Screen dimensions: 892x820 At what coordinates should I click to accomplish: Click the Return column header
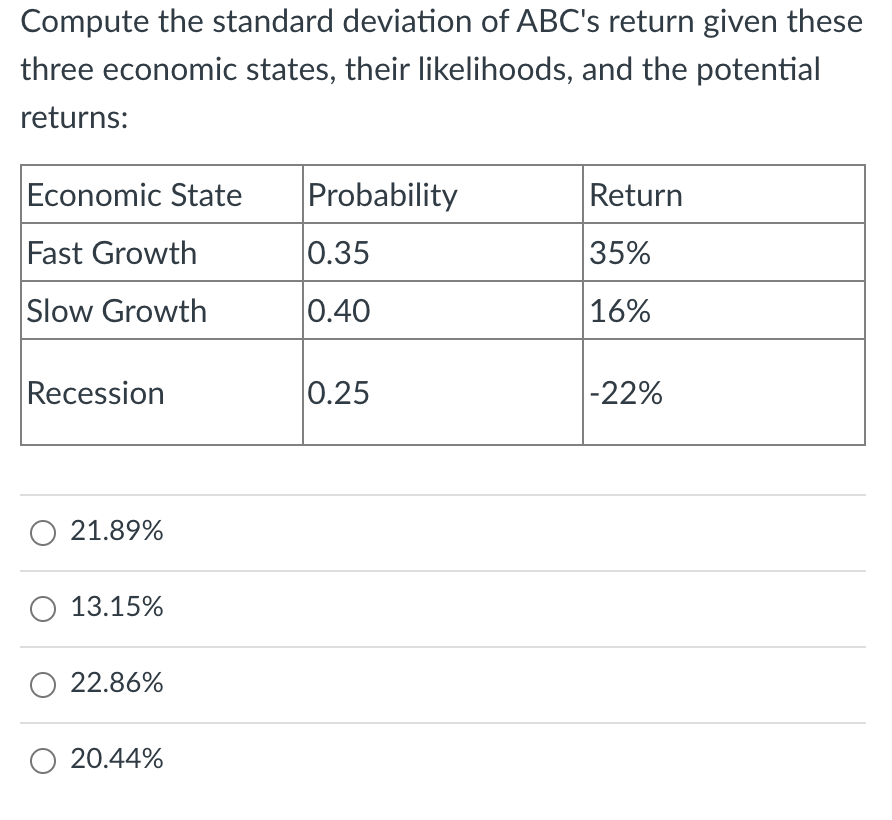point(636,195)
